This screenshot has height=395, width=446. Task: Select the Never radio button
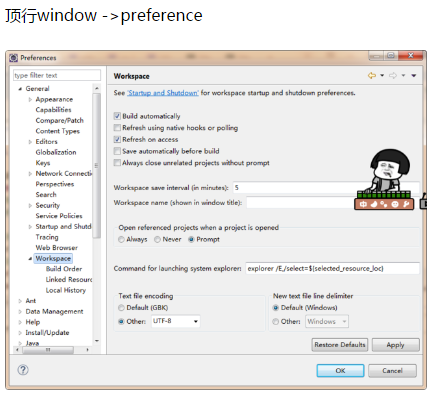157,239
